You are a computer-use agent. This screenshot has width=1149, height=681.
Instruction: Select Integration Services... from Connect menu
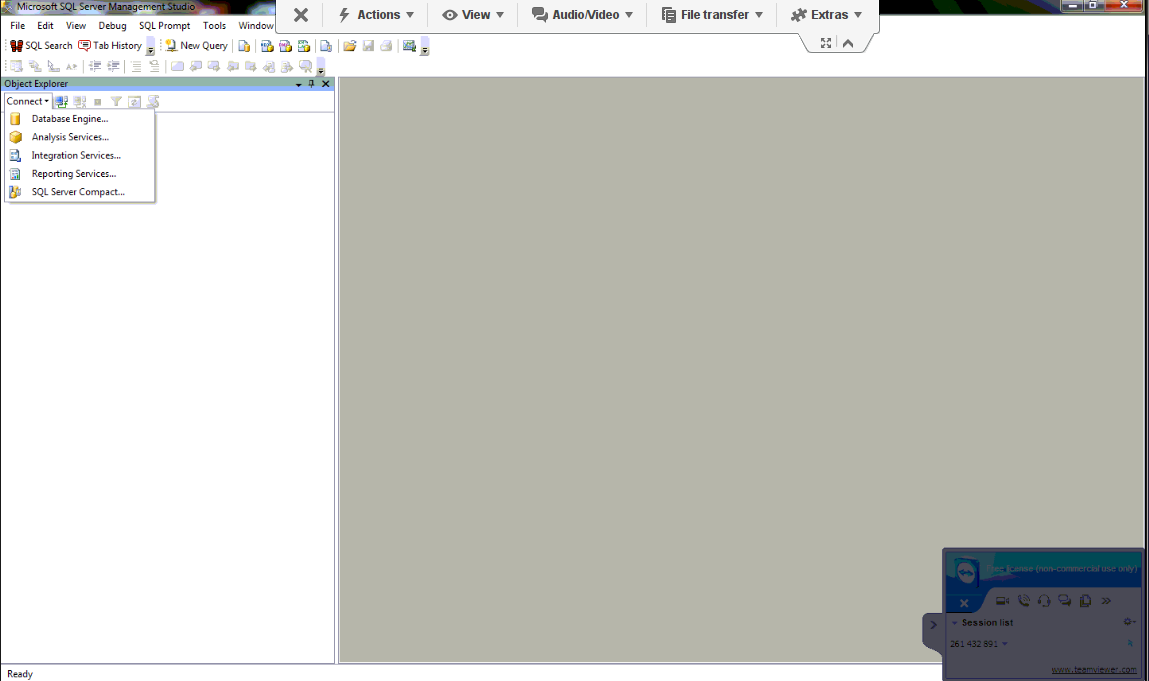click(79, 155)
